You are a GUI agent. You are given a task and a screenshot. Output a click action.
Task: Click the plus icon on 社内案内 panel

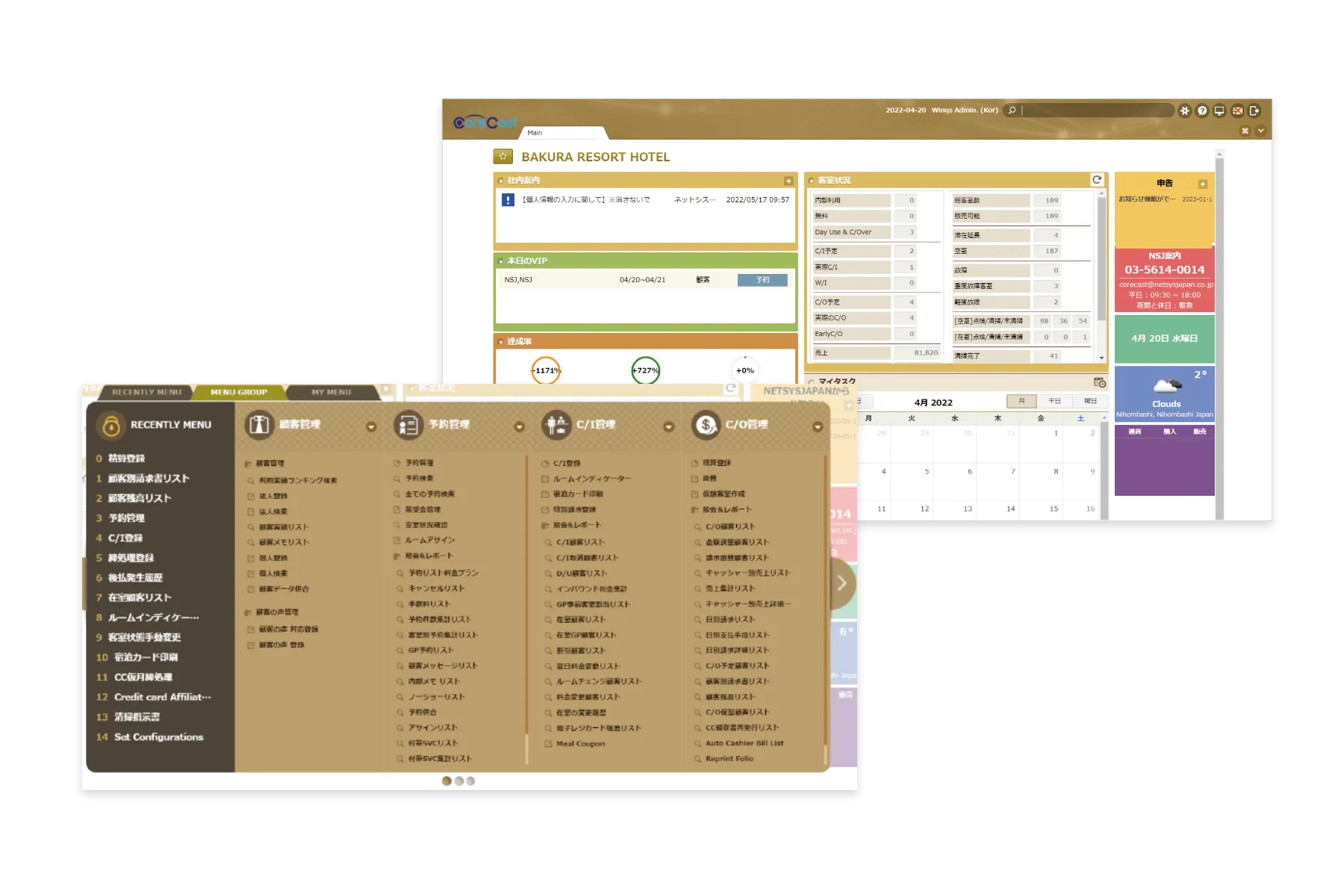click(788, 181)
